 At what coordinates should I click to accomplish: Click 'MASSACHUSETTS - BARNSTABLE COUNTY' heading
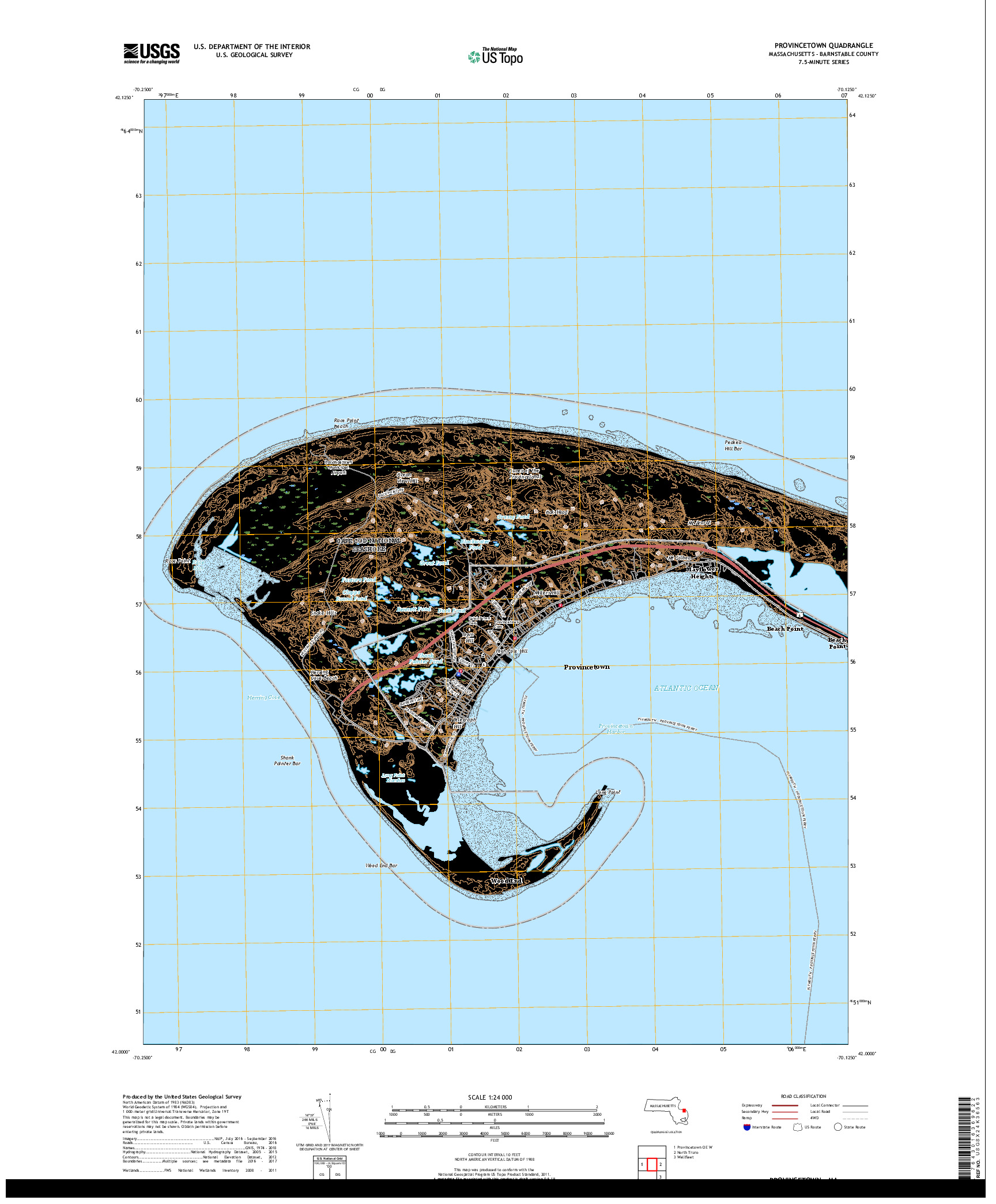(824, 54)
